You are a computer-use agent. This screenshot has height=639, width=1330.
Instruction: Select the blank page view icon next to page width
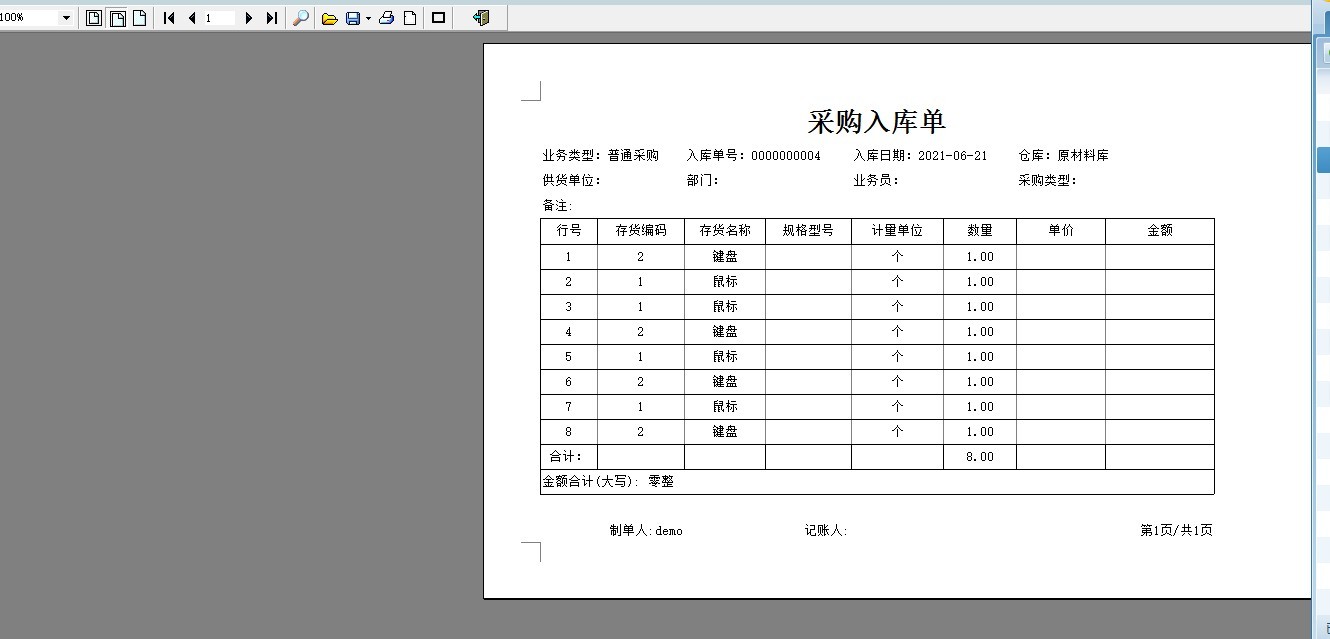coord(140,18)
